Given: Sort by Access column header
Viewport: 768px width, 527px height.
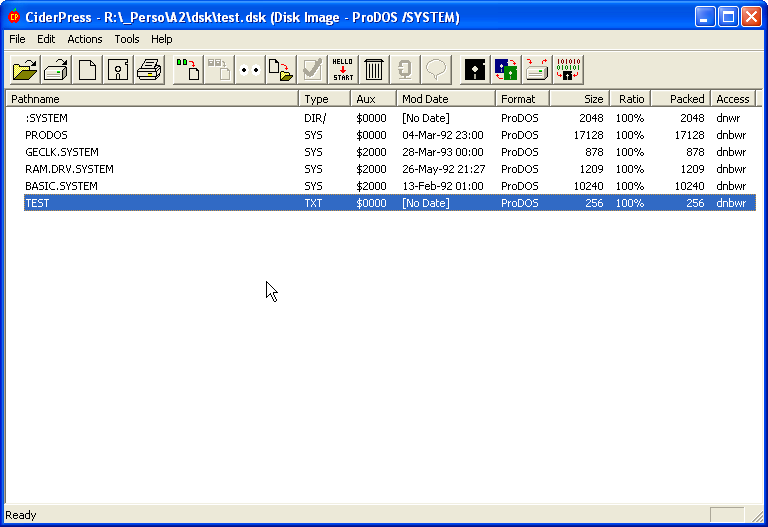Looking at the screenshot, I should coord(733,99).
